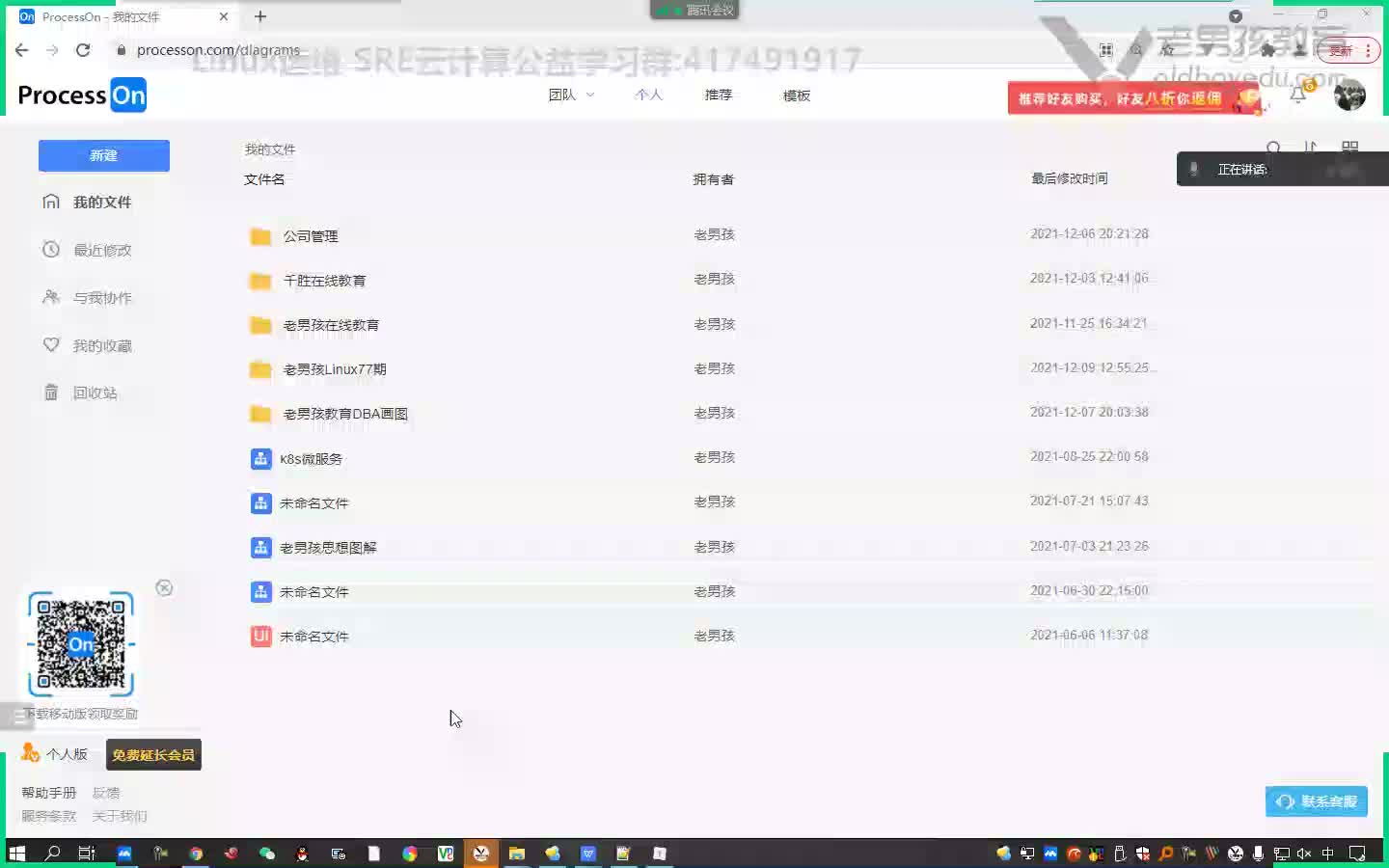Image resolution: width=1389 pixels, height=868 pixels.
Task: Click the folder icon of 老男孩Linux77期
Action: [x=260, y=369]
